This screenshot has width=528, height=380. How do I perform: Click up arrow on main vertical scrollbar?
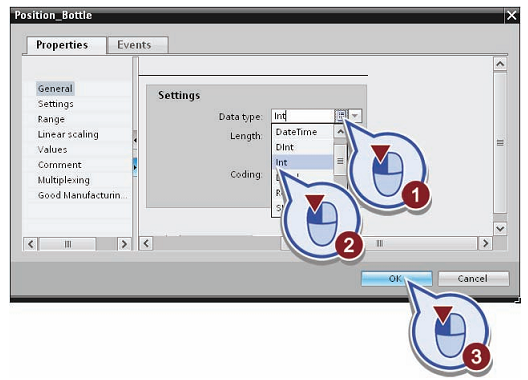[500, 64]
